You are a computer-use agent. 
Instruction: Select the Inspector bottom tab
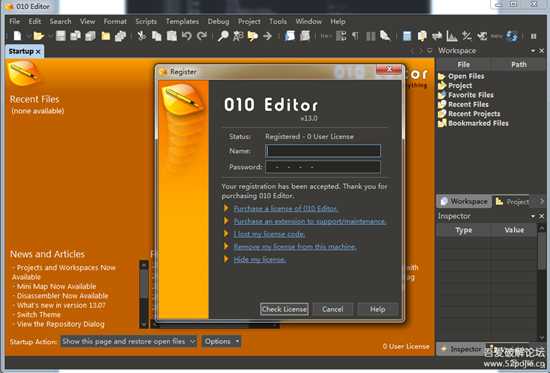click(462, 349)
